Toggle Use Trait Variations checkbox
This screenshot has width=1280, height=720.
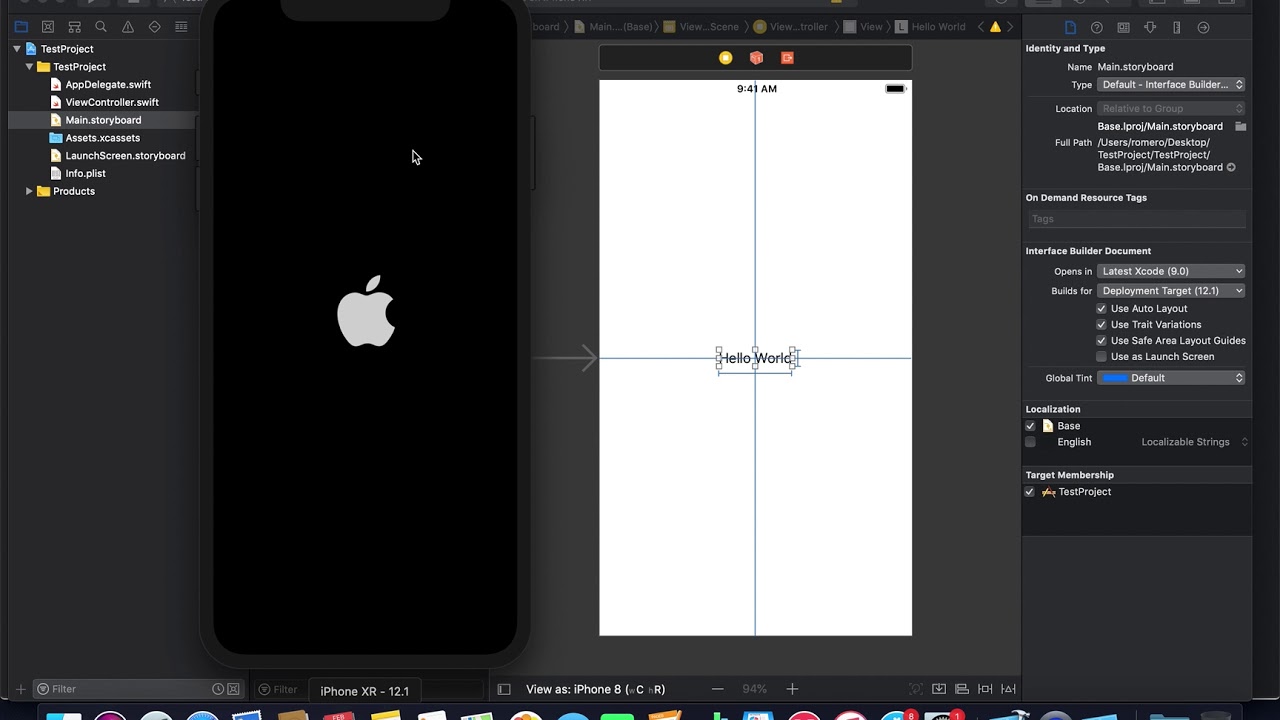pos(1101,325)
